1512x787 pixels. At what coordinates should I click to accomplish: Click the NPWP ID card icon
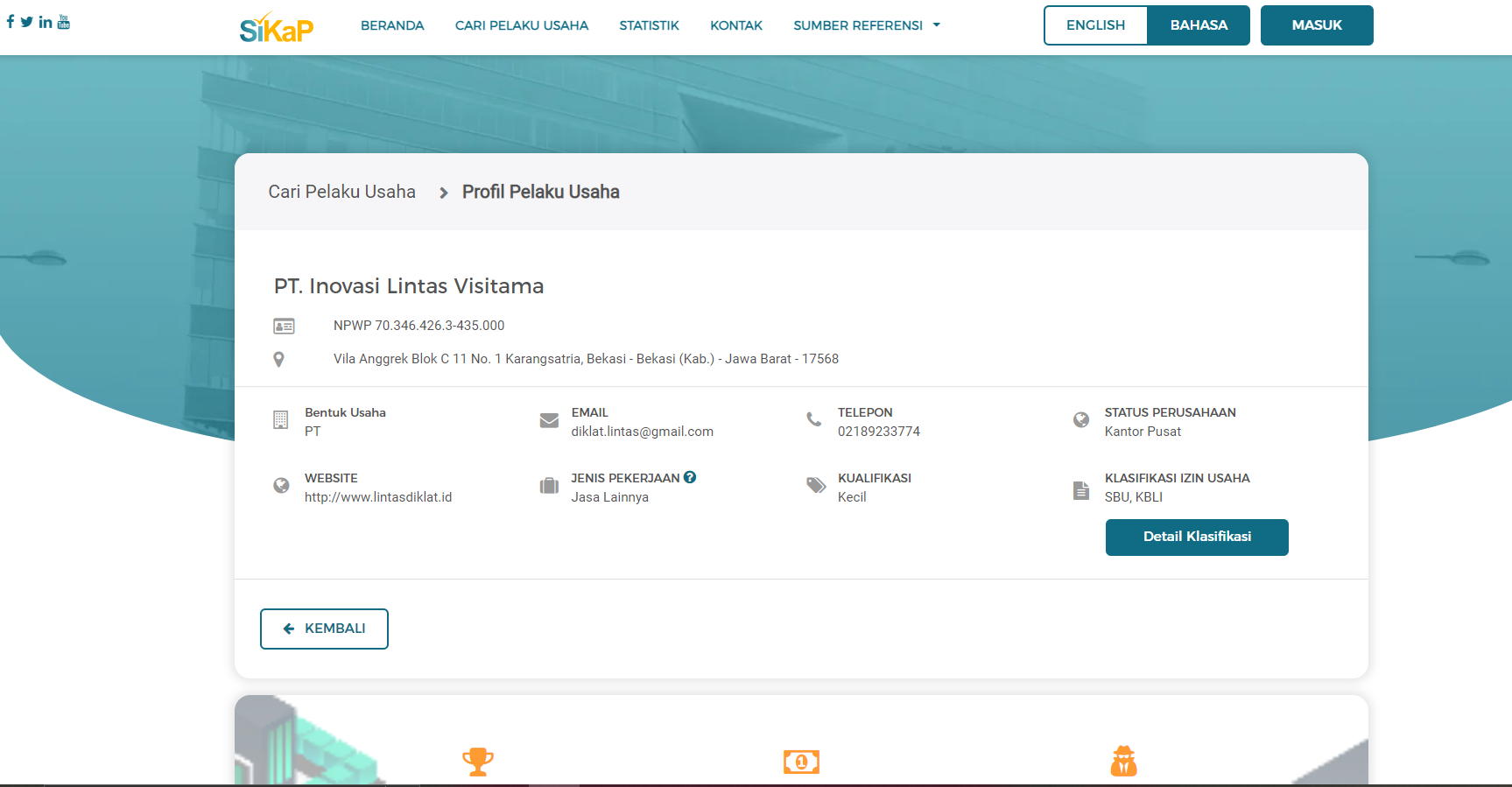tap(284, 327)
